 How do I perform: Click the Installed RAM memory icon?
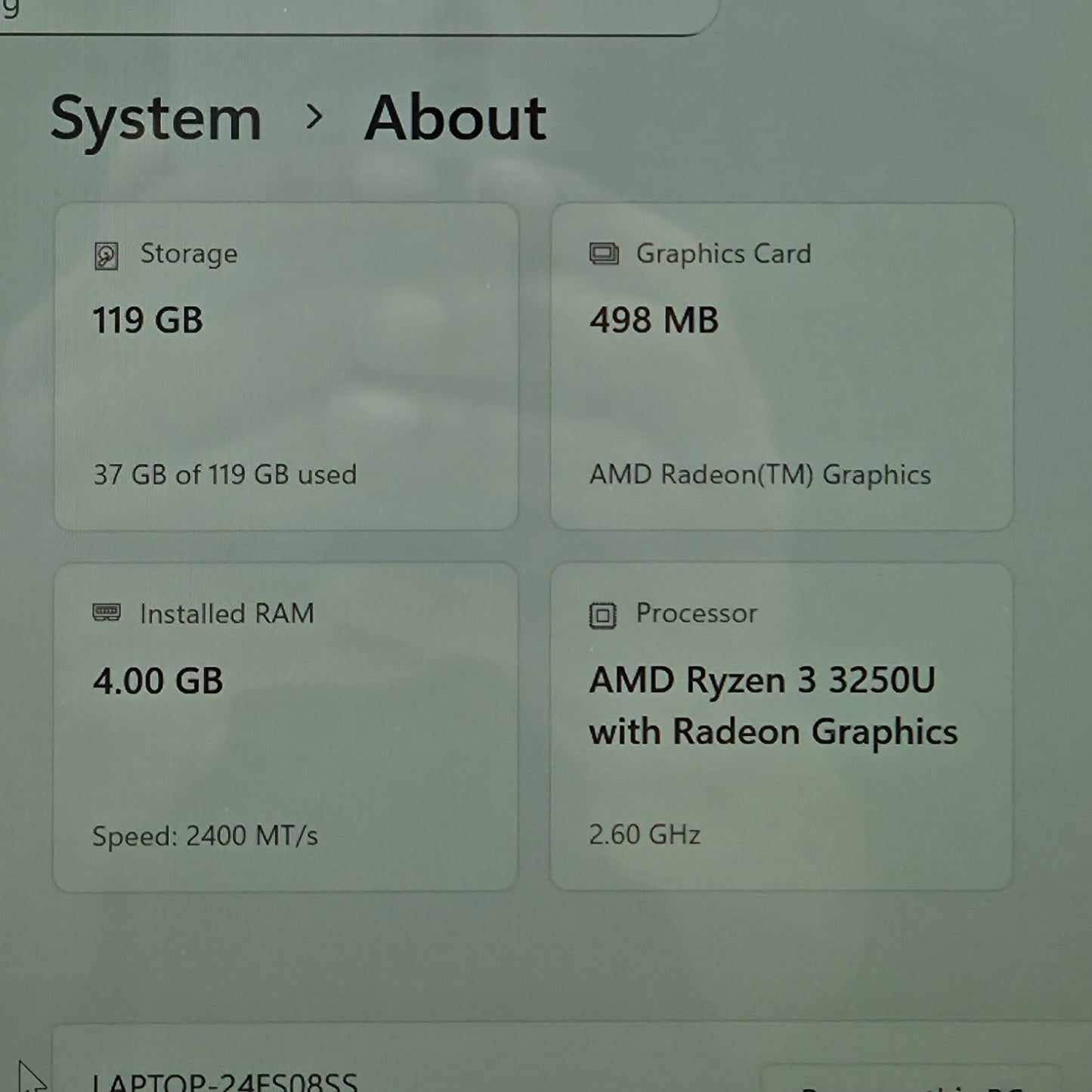(107, 613)
